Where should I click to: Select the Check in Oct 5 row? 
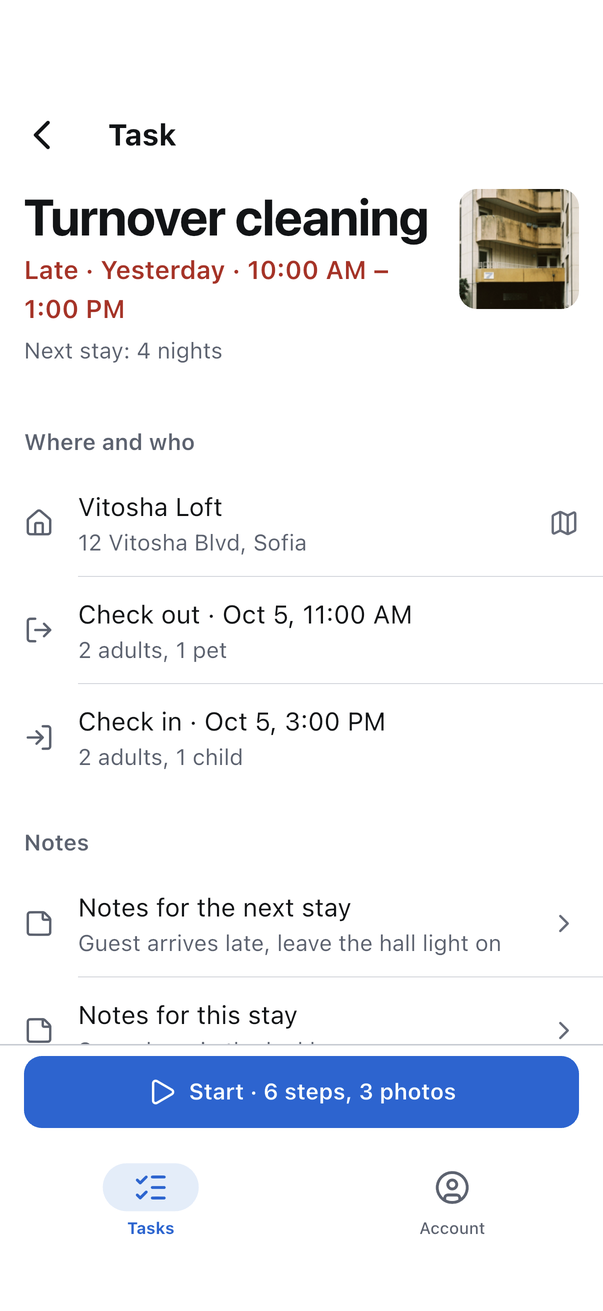301,738
